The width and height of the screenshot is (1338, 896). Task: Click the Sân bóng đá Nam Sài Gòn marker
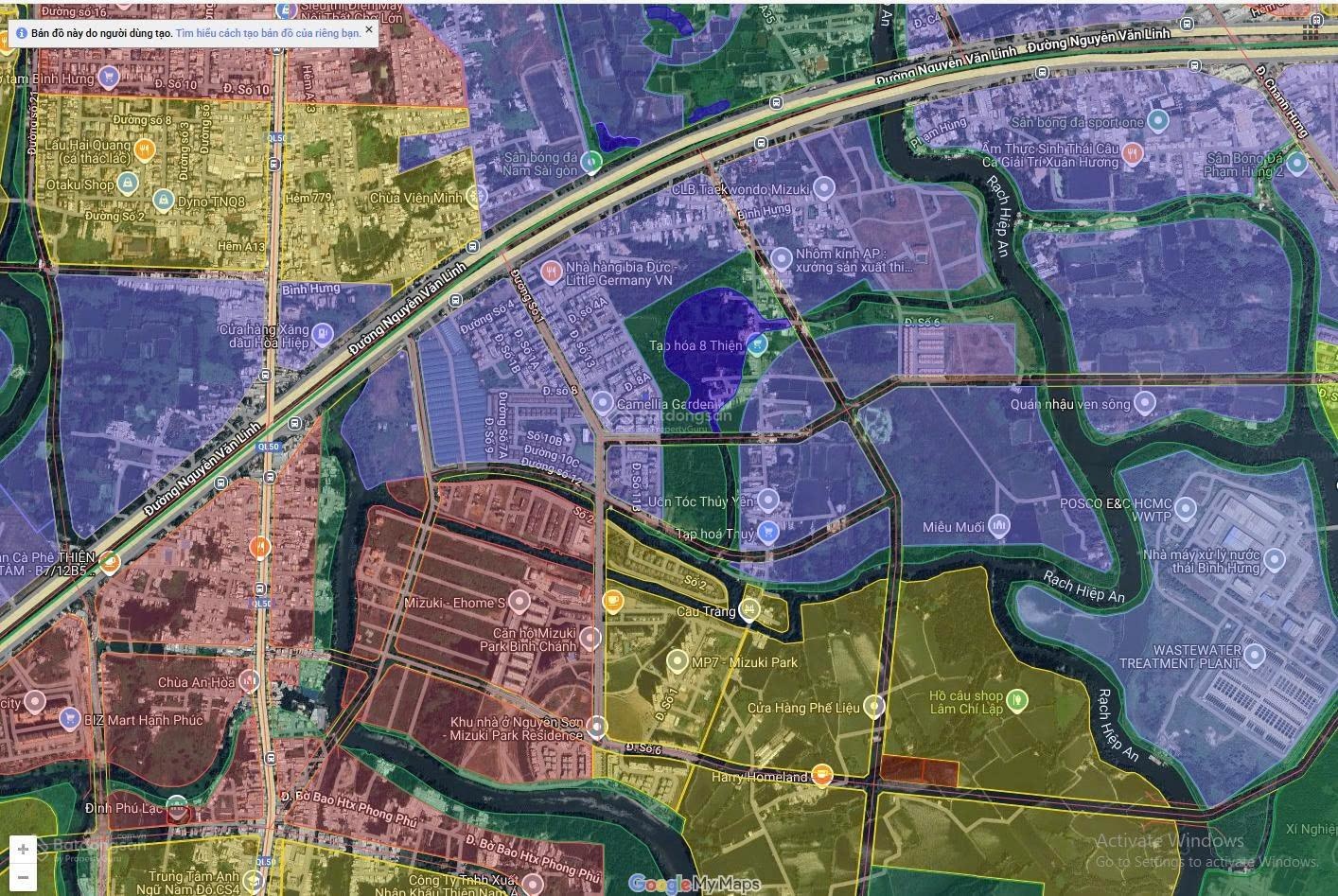[x=591, y=162]
